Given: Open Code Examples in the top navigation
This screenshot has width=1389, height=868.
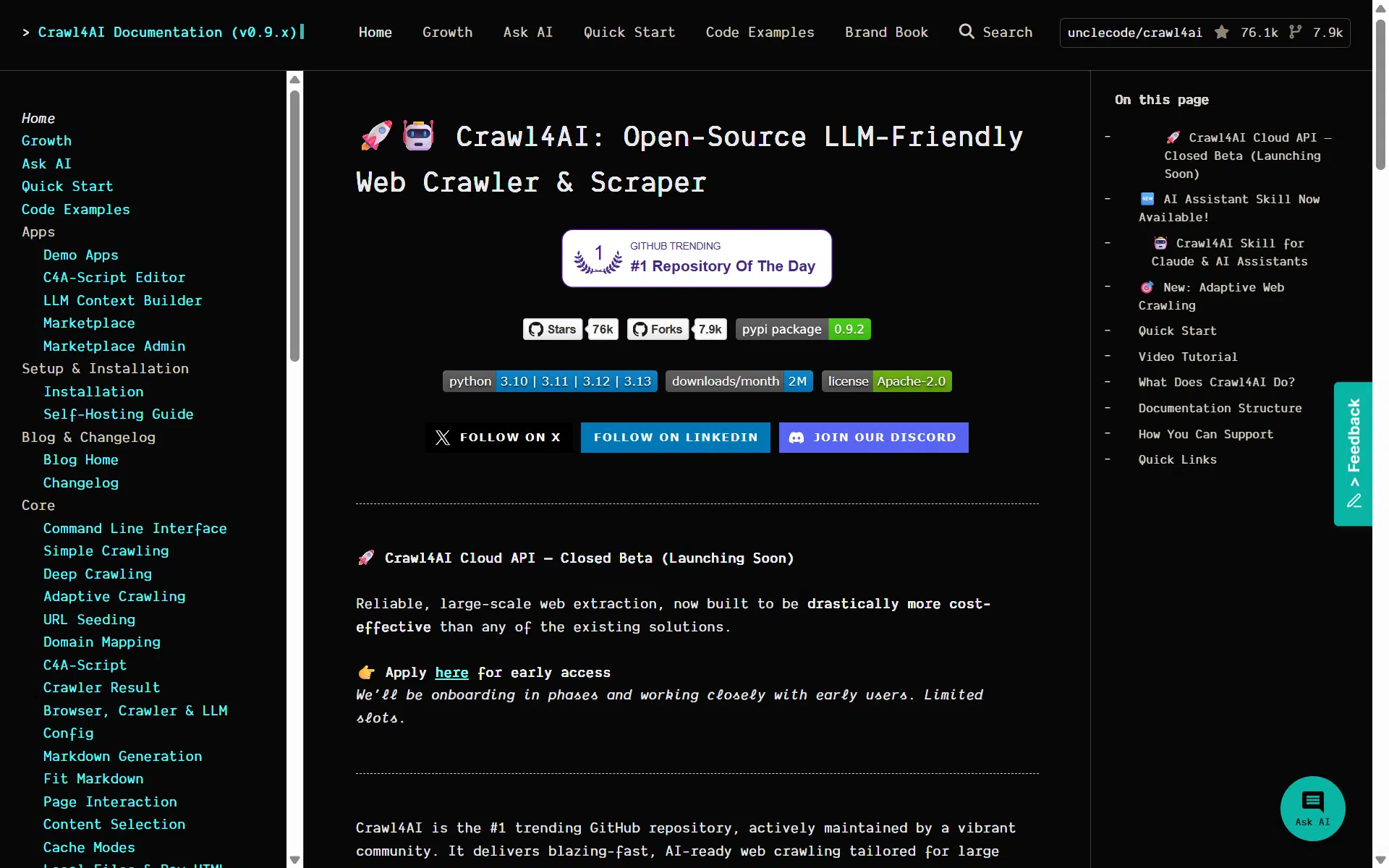Looking at the screenshot, I should point(760,32).
